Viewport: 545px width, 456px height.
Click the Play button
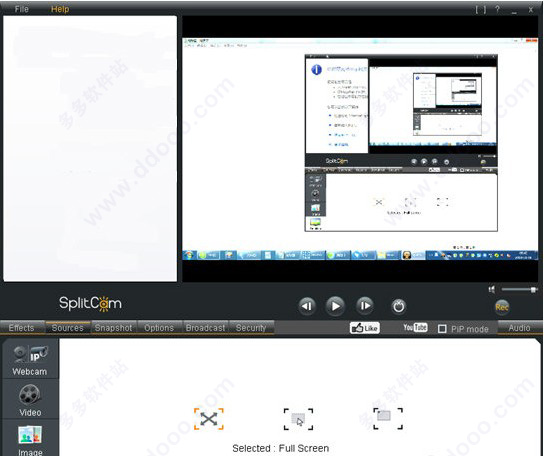335,306
